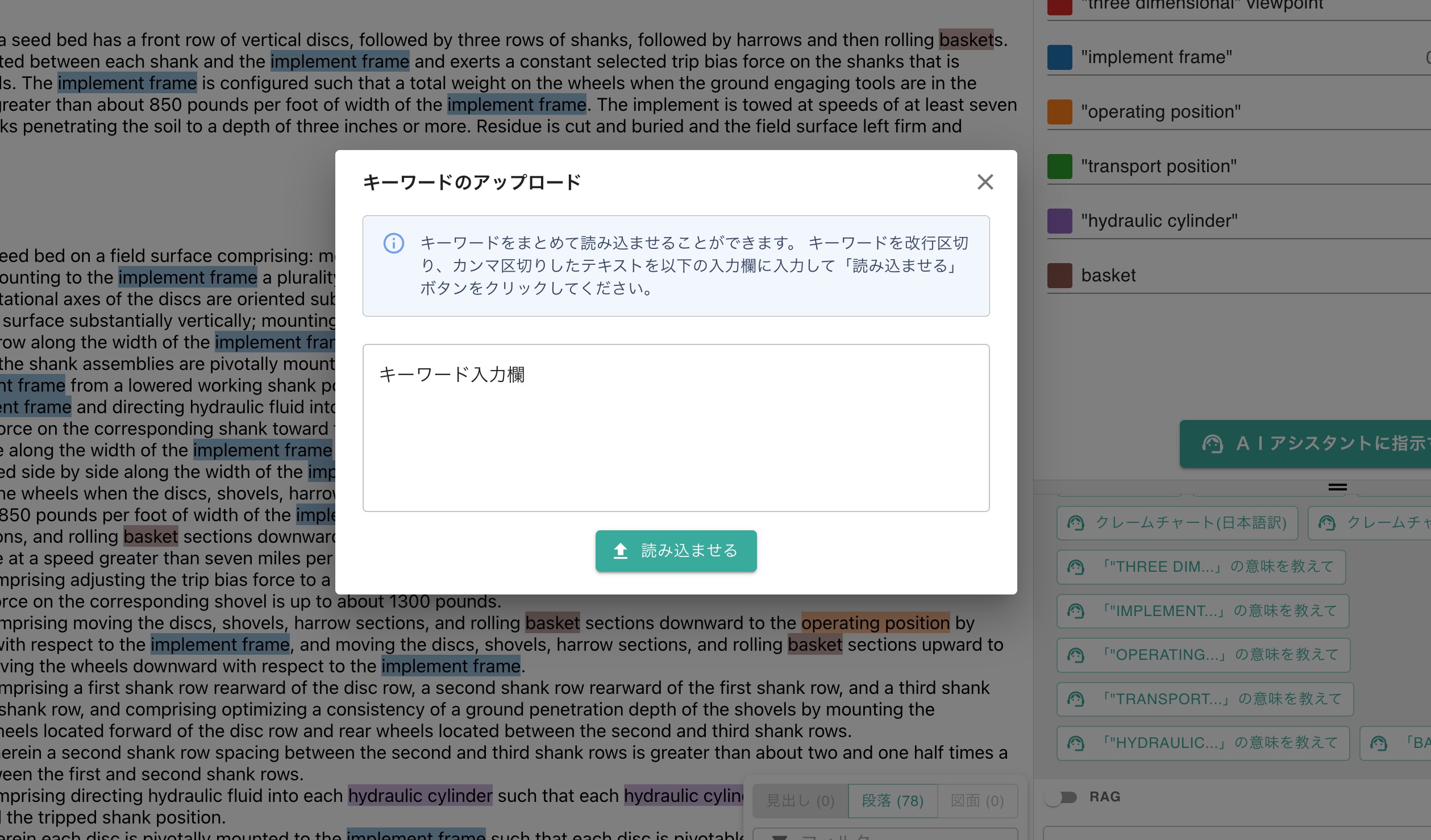Select the purple "hydraulic cylinder" color swatch

pyautogui.click(x=1059, y=221)
